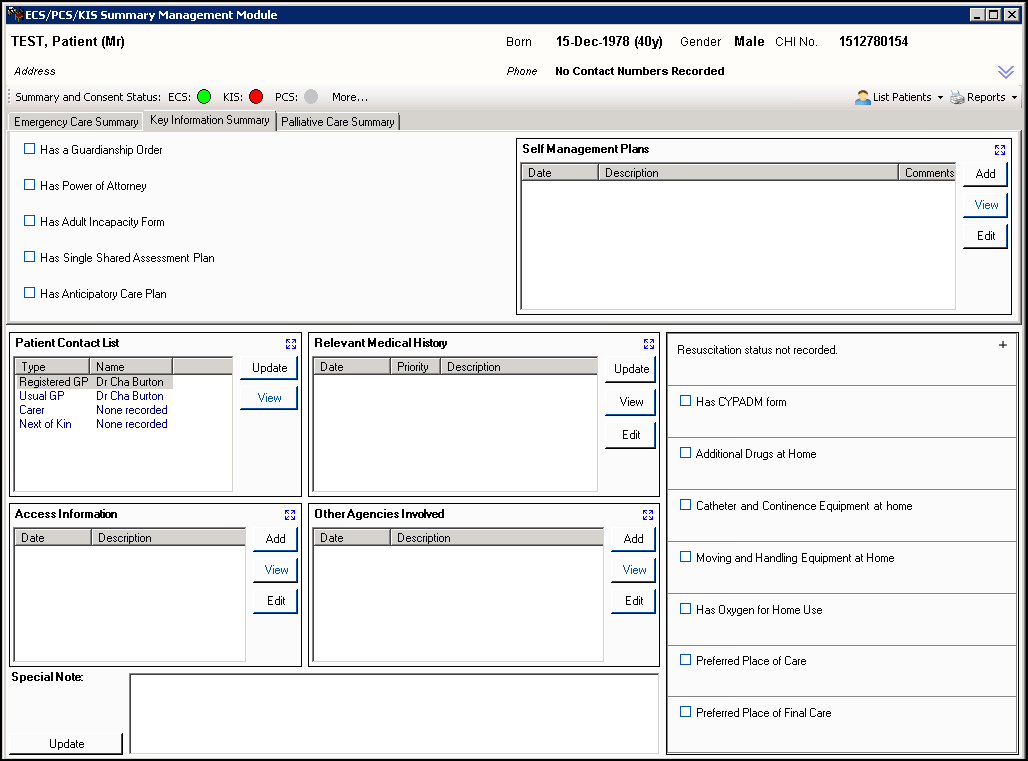Tick the Has a Guardianship Order checkbox
This screenshot has width=1028, height=761.
click(x=30, y=149)
